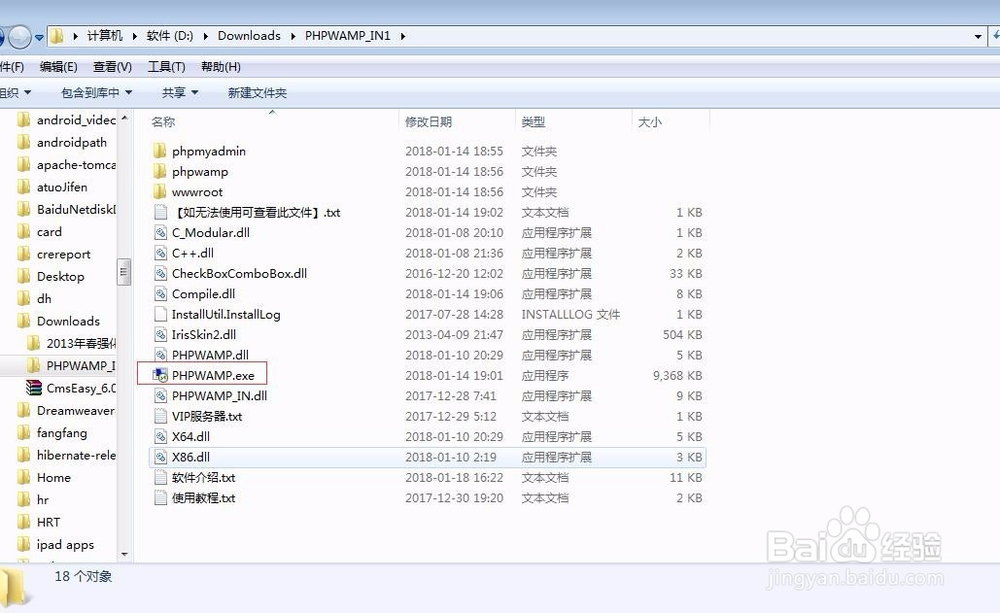The height and width of the screenshot is (613, 1000).
Task: Click the PHPWAMP_IN.dll file icon
Action: click(161, 396)
